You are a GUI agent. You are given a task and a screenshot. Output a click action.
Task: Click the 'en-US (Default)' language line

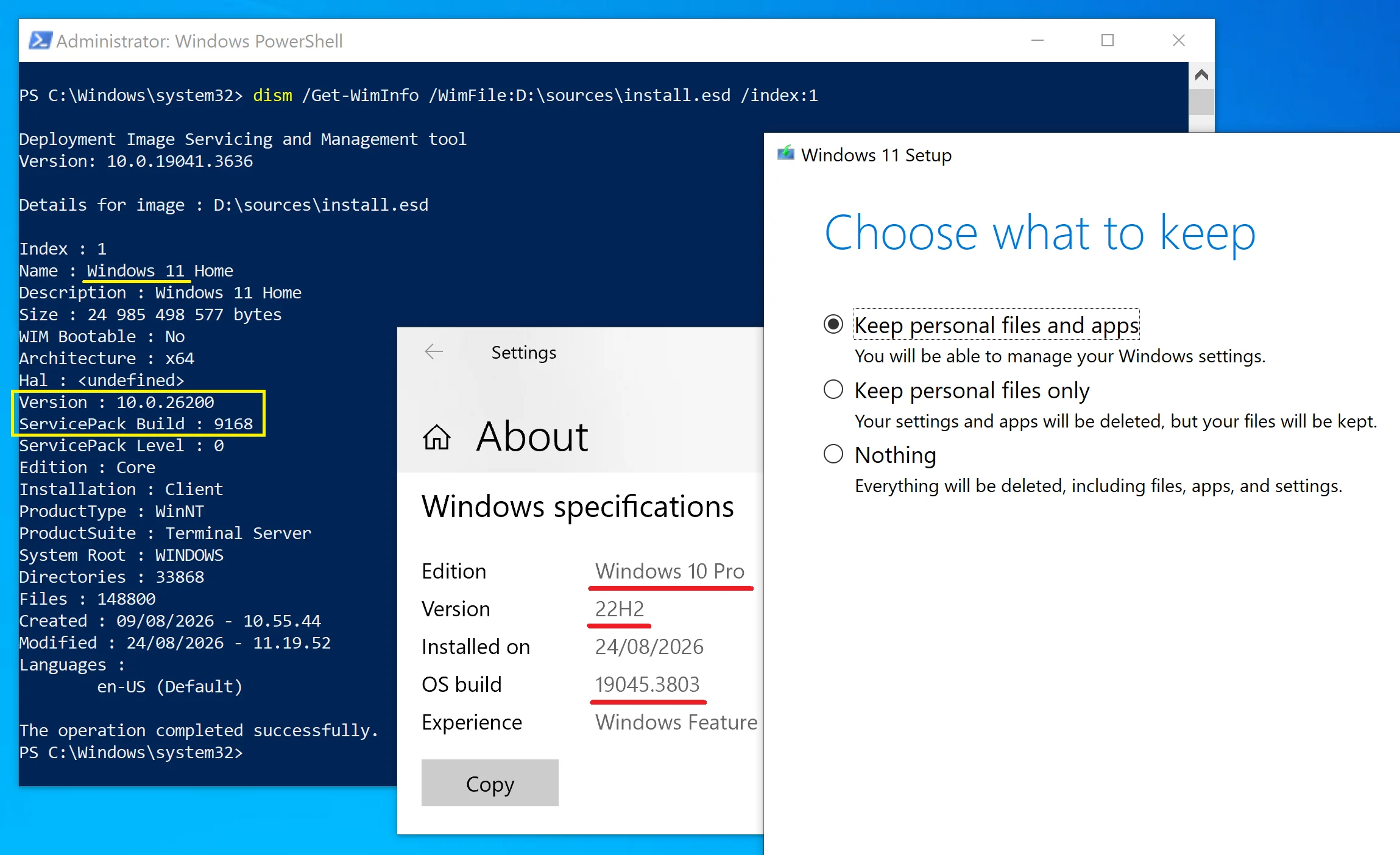pyautogui.click(x=170, y=687)
